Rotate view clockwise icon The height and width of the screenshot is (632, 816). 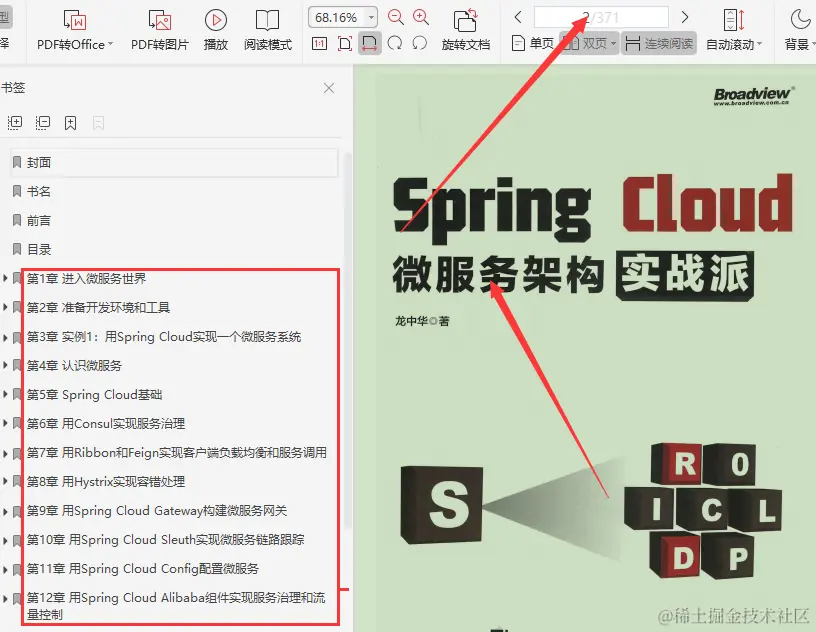(394, 44)
